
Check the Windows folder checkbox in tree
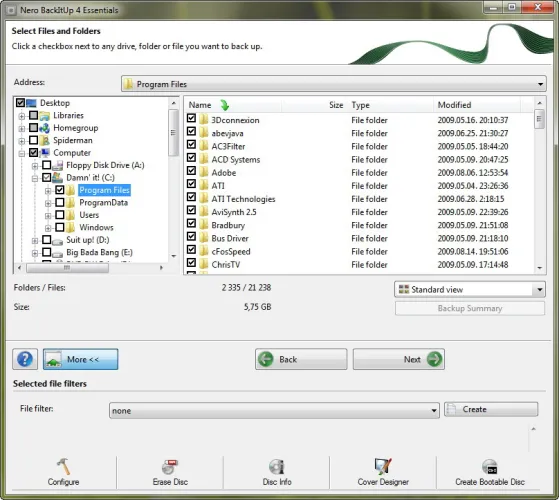[x=60, y=227]
